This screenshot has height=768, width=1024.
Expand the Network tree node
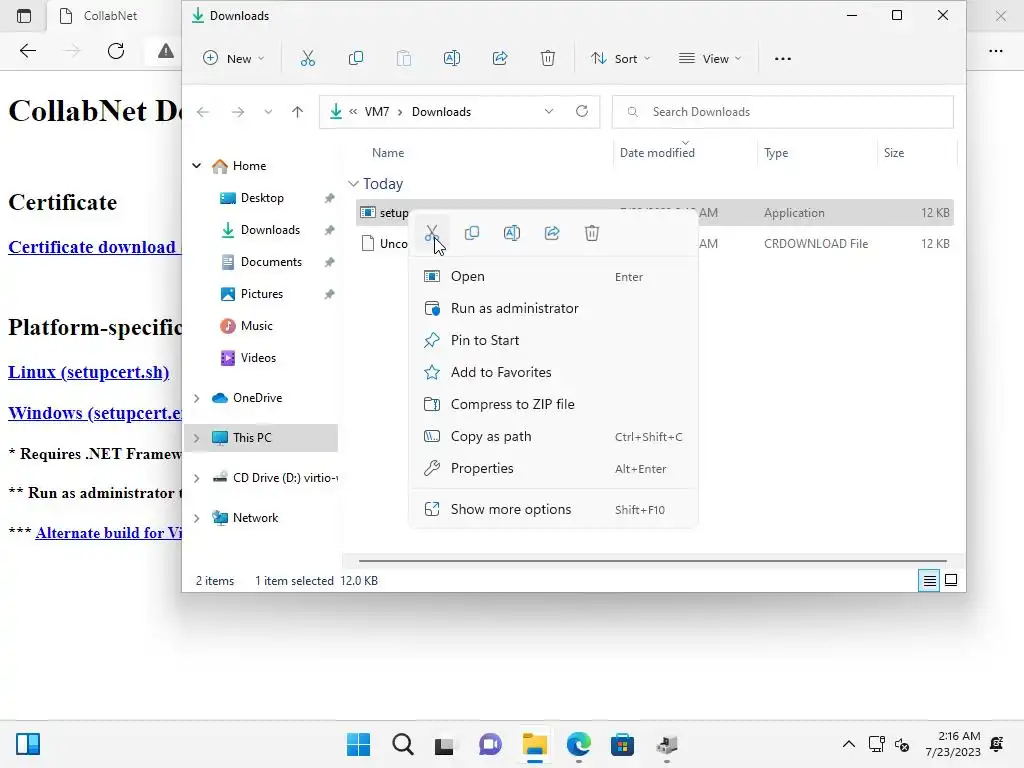197,518
